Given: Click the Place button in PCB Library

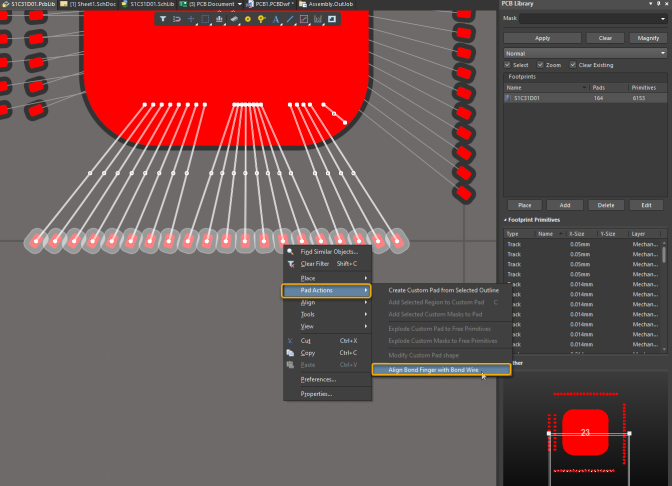Looking at the screenshot, I should 524,204.
